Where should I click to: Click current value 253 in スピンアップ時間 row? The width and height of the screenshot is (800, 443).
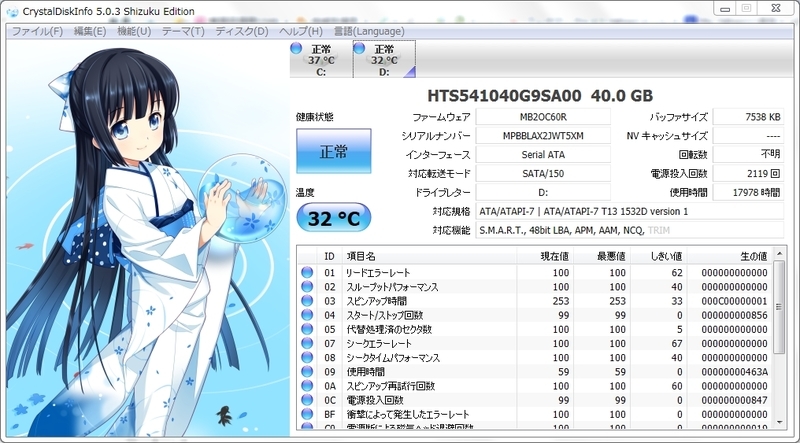tap(561, 301)
